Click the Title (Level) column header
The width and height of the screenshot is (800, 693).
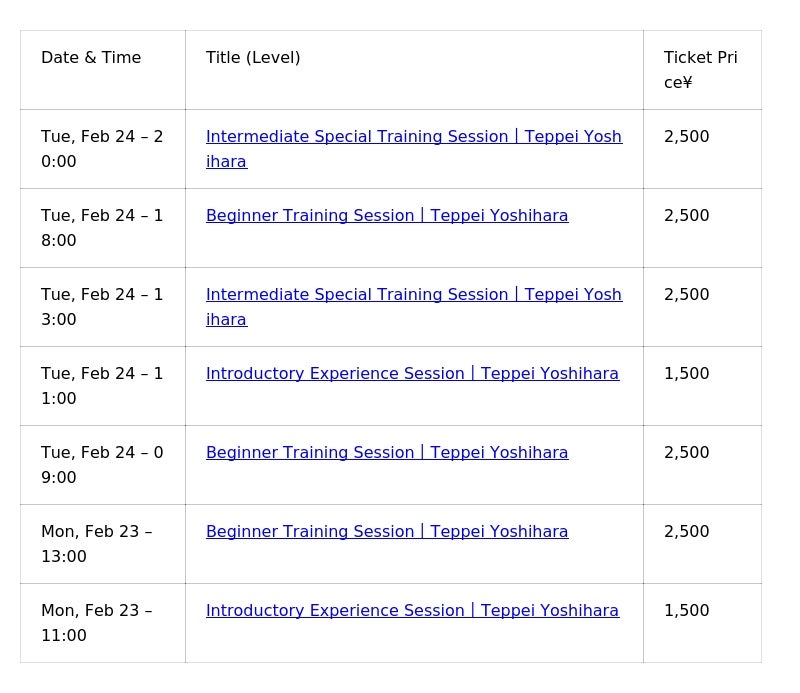coord(253,58)
